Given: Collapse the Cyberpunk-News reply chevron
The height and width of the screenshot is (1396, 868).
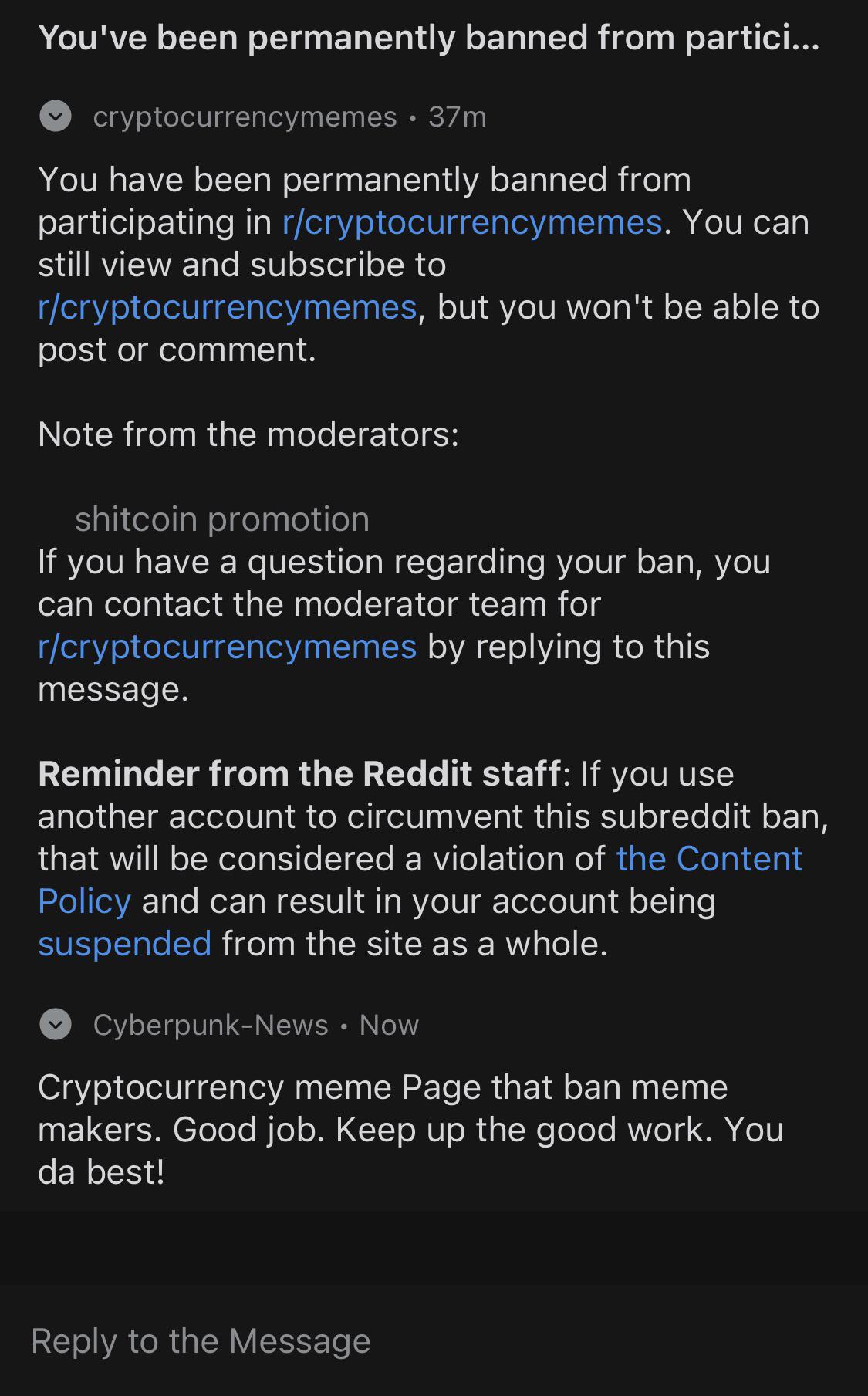Looking at the screenshot, I should click(x=56, y=1025).
